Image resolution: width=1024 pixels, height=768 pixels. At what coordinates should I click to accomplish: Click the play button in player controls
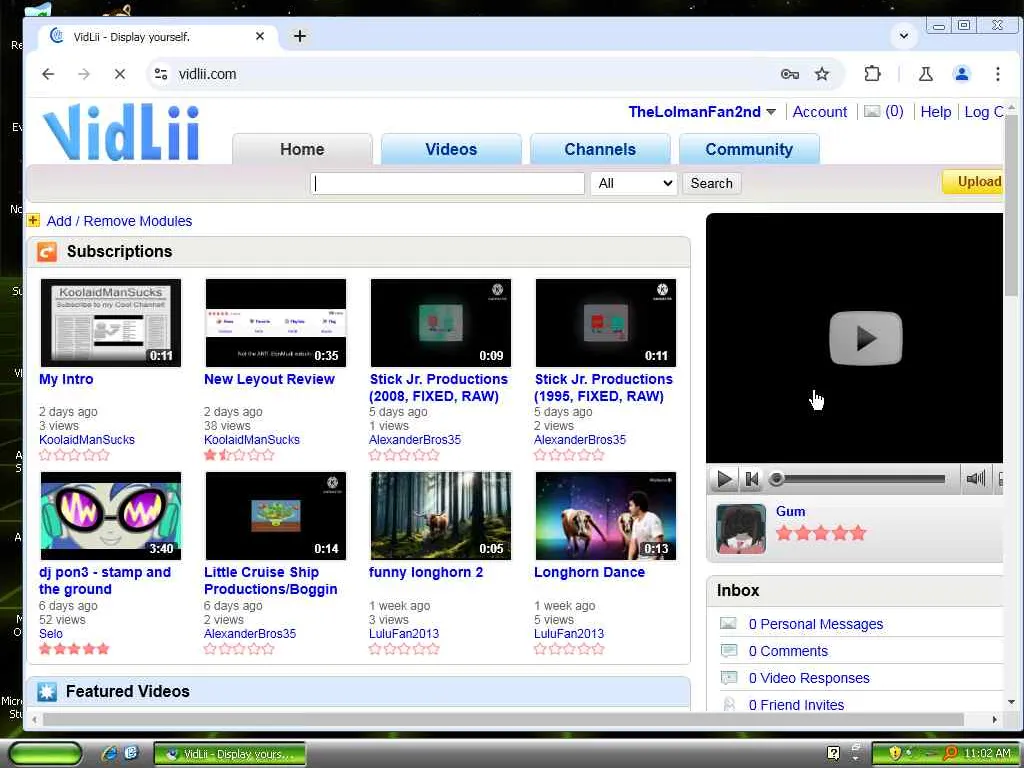[x=724, y=479]
